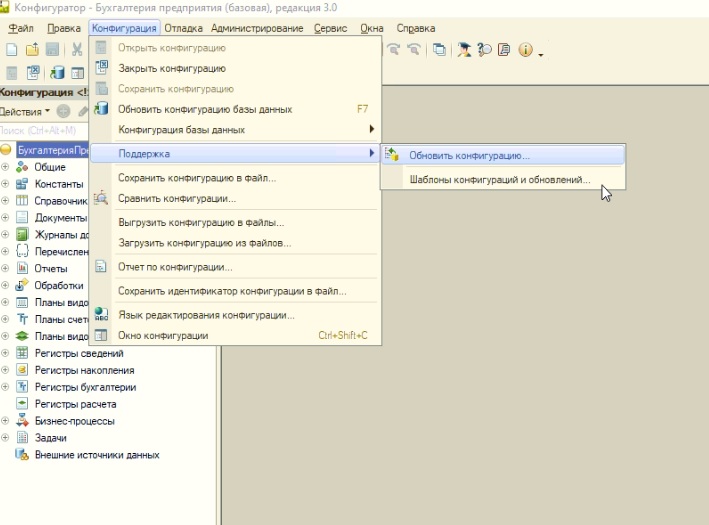
Task: Open the Сервис menu
Action: [x=331, y=28]
